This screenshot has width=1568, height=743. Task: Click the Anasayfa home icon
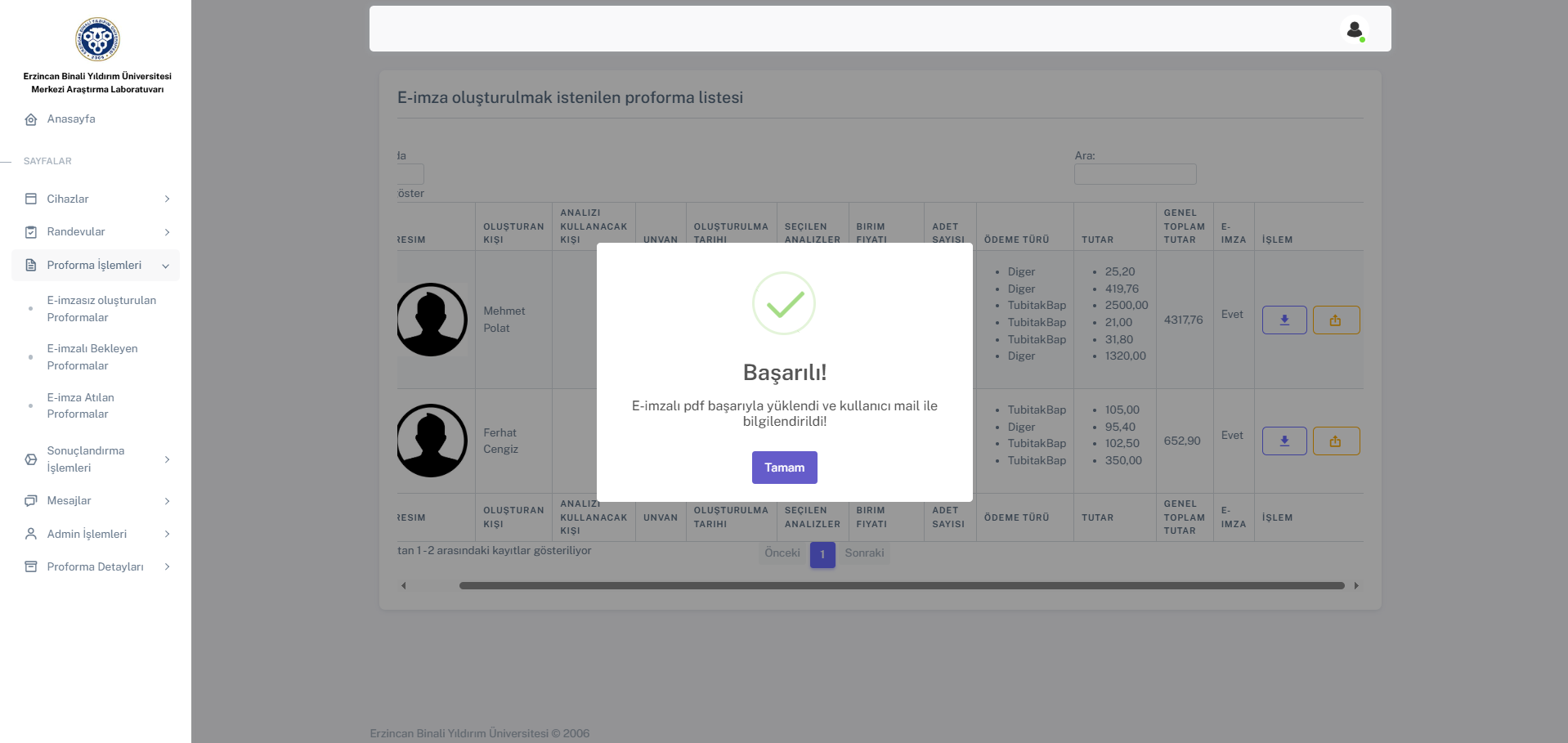click(x=31, y=119)
